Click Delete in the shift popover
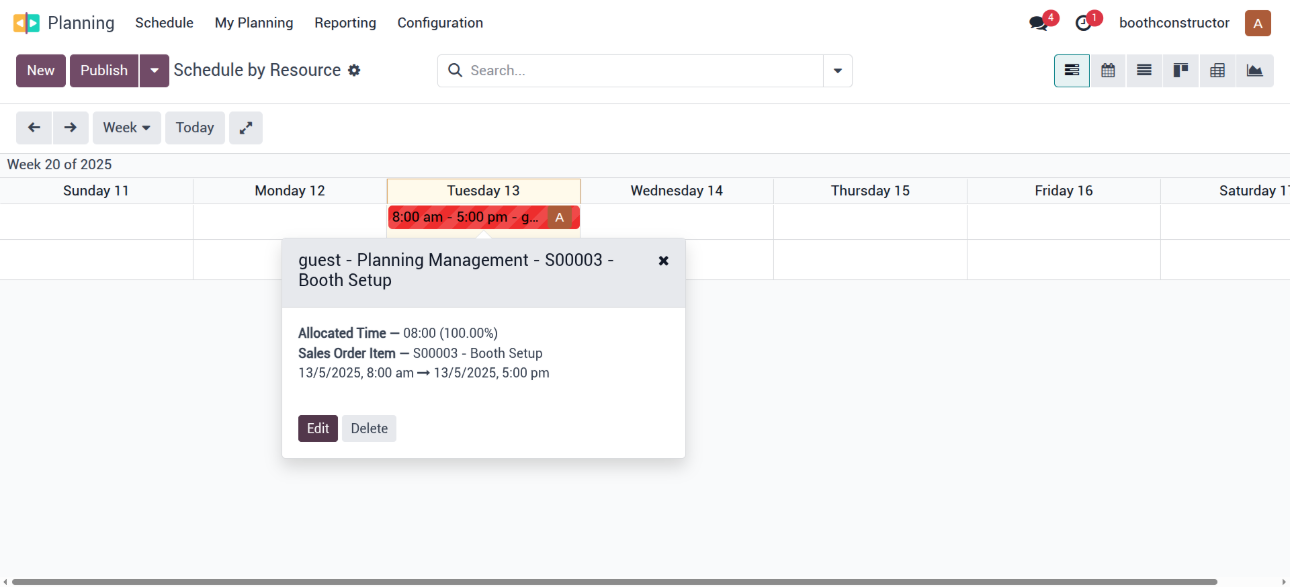The width and height of the screenshot is (1290, 587). pyautogui.click(x=369, y=428)
